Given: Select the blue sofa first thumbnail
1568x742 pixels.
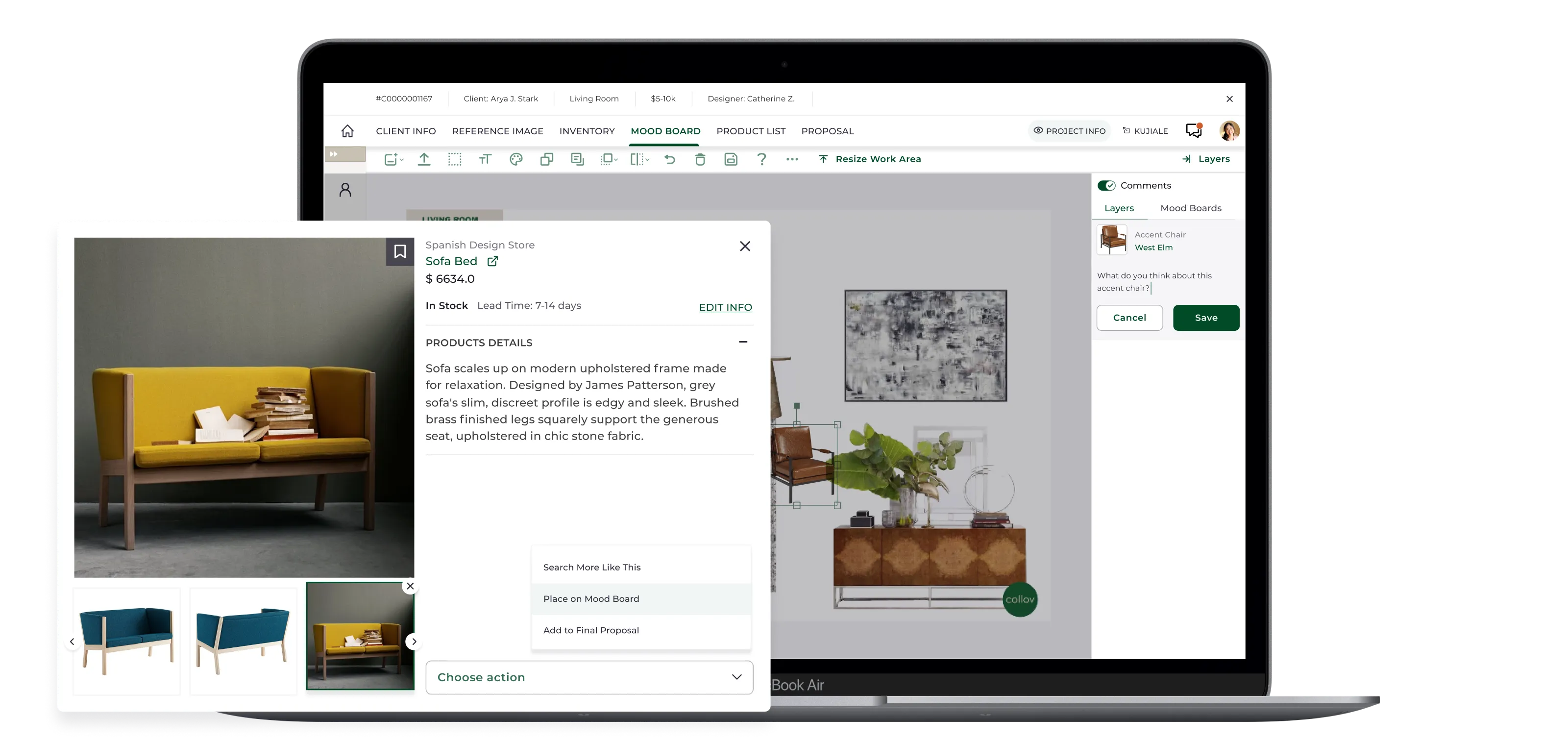Looking at the screenshot, I should click(126, 641).
